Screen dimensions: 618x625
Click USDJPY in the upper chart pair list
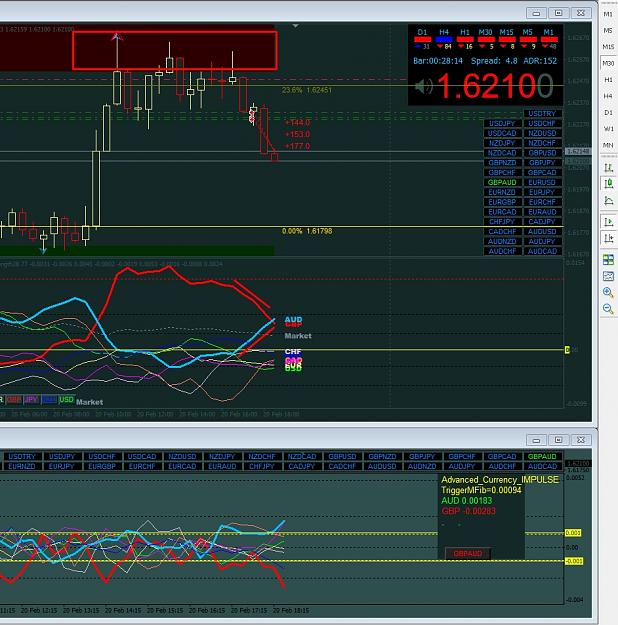point(502,124)
